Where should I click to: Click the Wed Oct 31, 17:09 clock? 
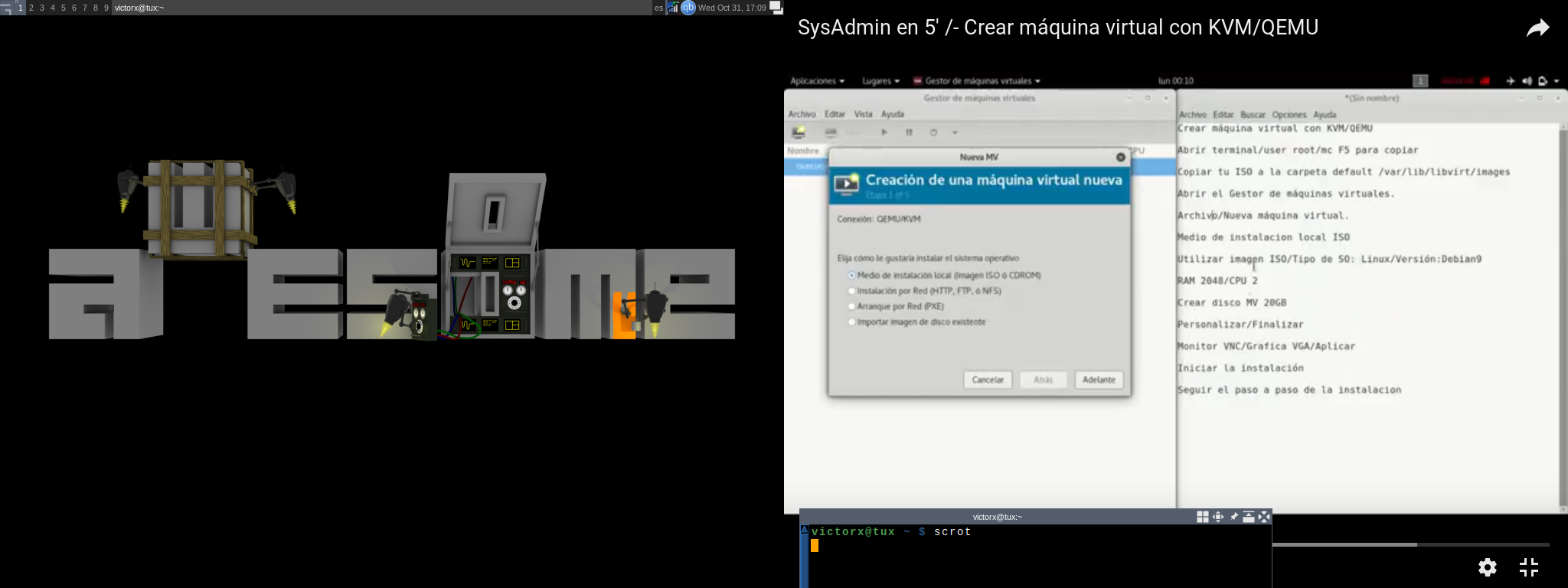(x=732, y=8)
